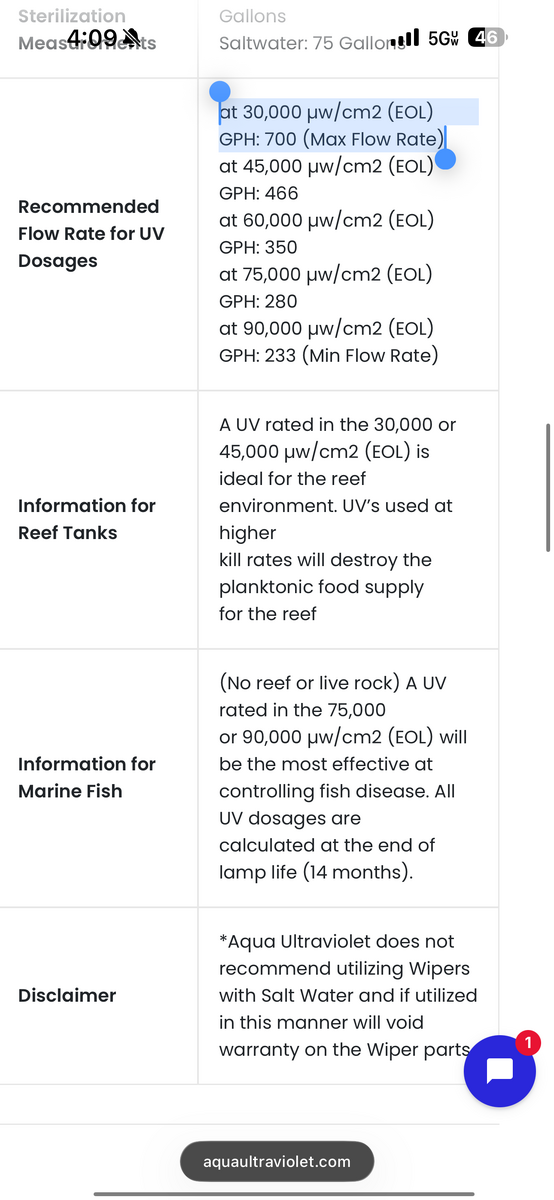This screenshot has height=1200, width=554.
Task: Tap the aquaultraviolet.com address pill
Action: pos(277,1161)
